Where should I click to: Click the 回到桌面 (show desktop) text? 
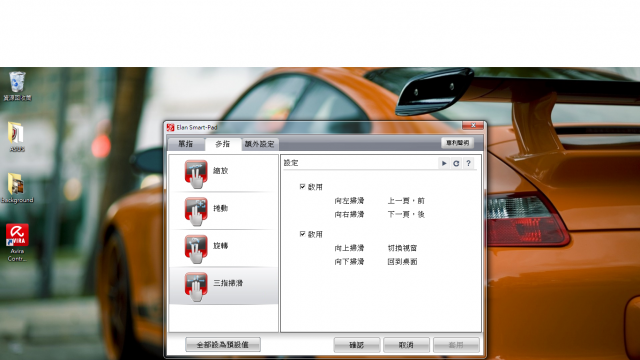click(402, 262)
